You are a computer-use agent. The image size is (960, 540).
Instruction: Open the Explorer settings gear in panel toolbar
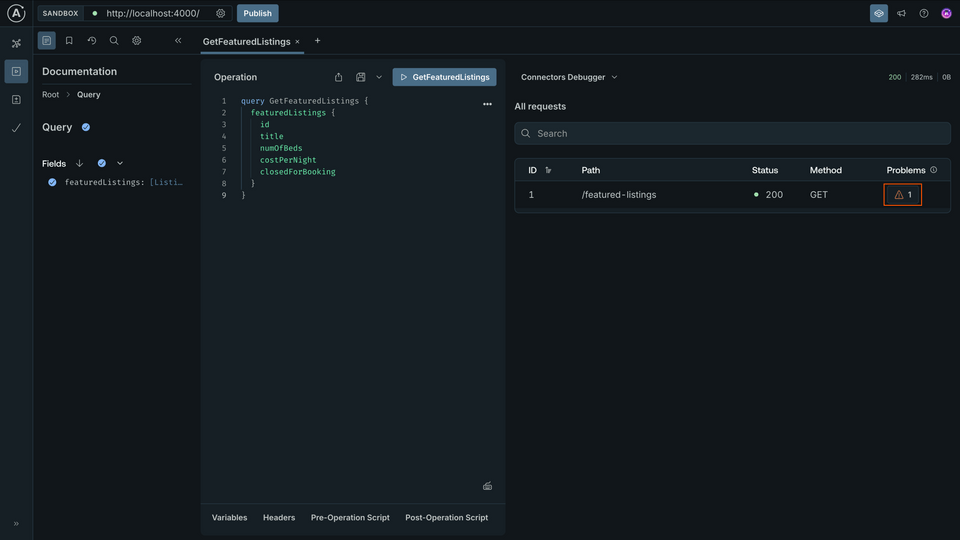137,41
